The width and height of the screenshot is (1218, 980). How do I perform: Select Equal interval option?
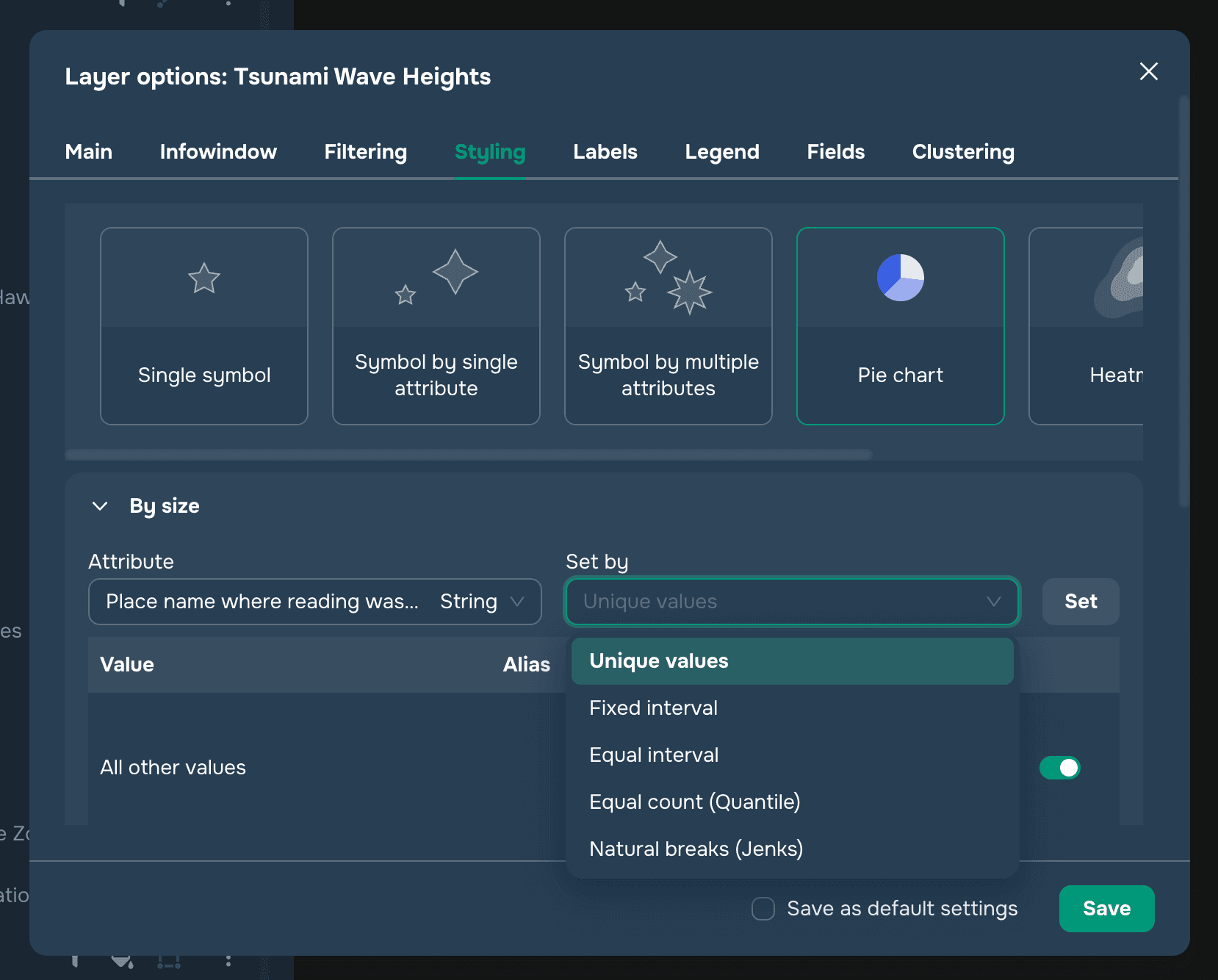click(793, 755)
